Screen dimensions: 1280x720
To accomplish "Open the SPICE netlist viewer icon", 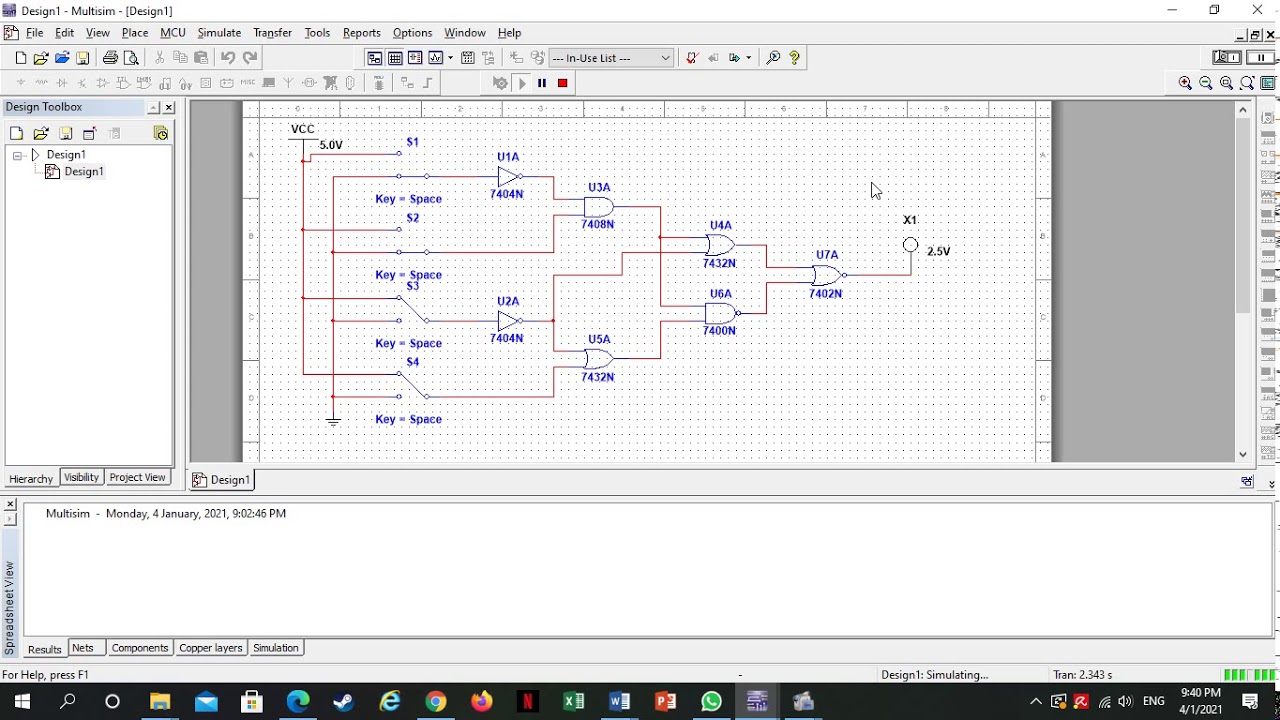I will pos(415,58).
